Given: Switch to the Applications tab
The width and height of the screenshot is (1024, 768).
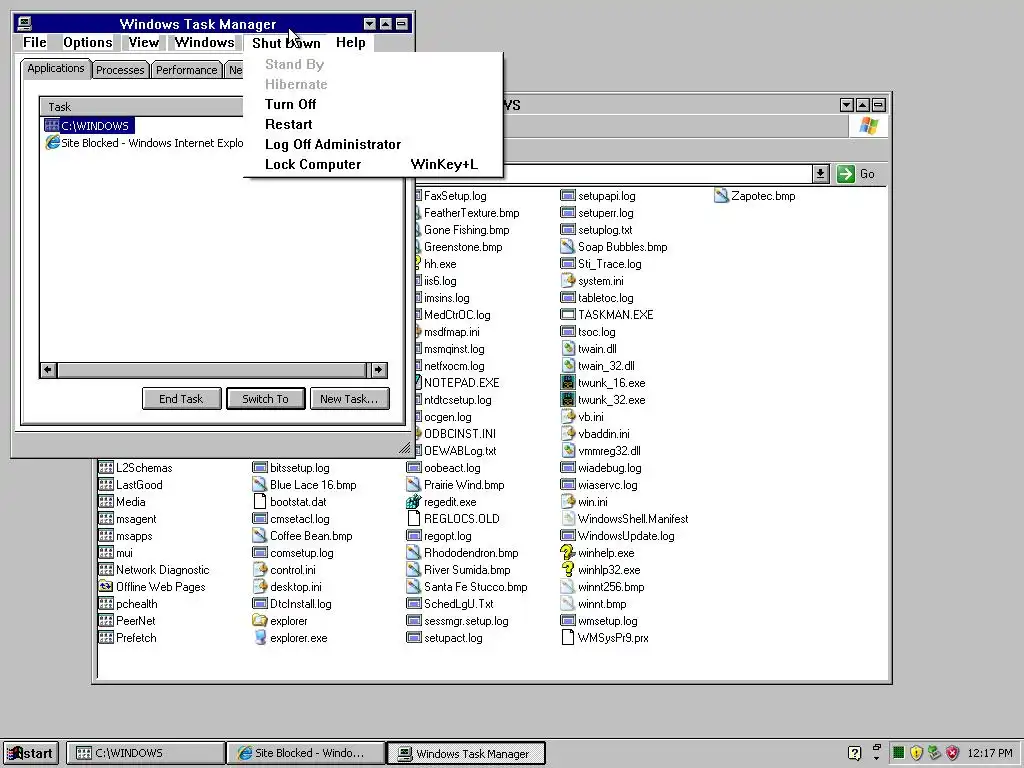Looking at the screenshot, I should point(56,68).
